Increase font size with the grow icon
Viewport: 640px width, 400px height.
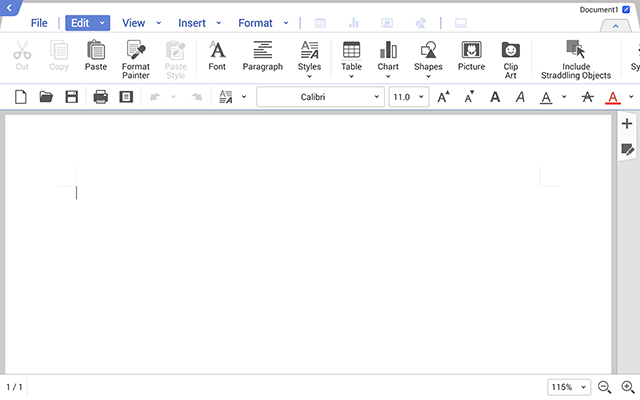[444, 97]
